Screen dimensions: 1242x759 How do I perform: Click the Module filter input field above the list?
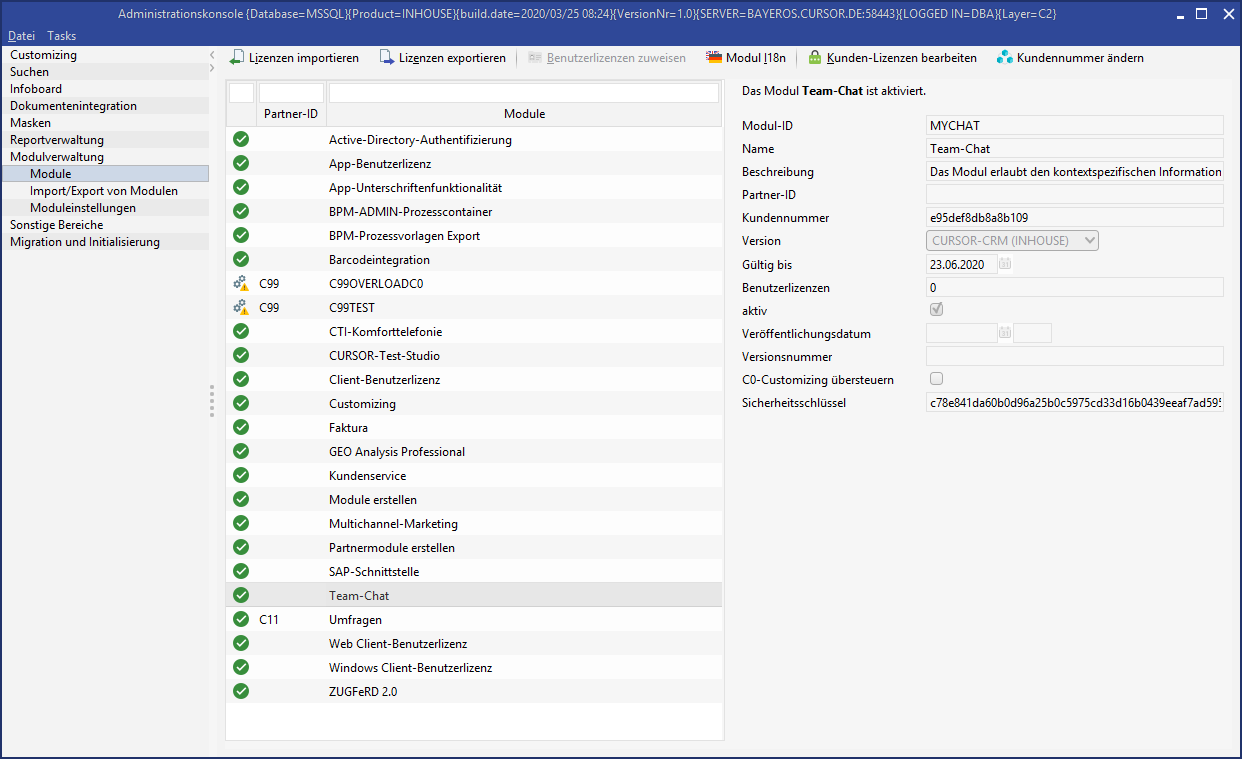[524, 91]
